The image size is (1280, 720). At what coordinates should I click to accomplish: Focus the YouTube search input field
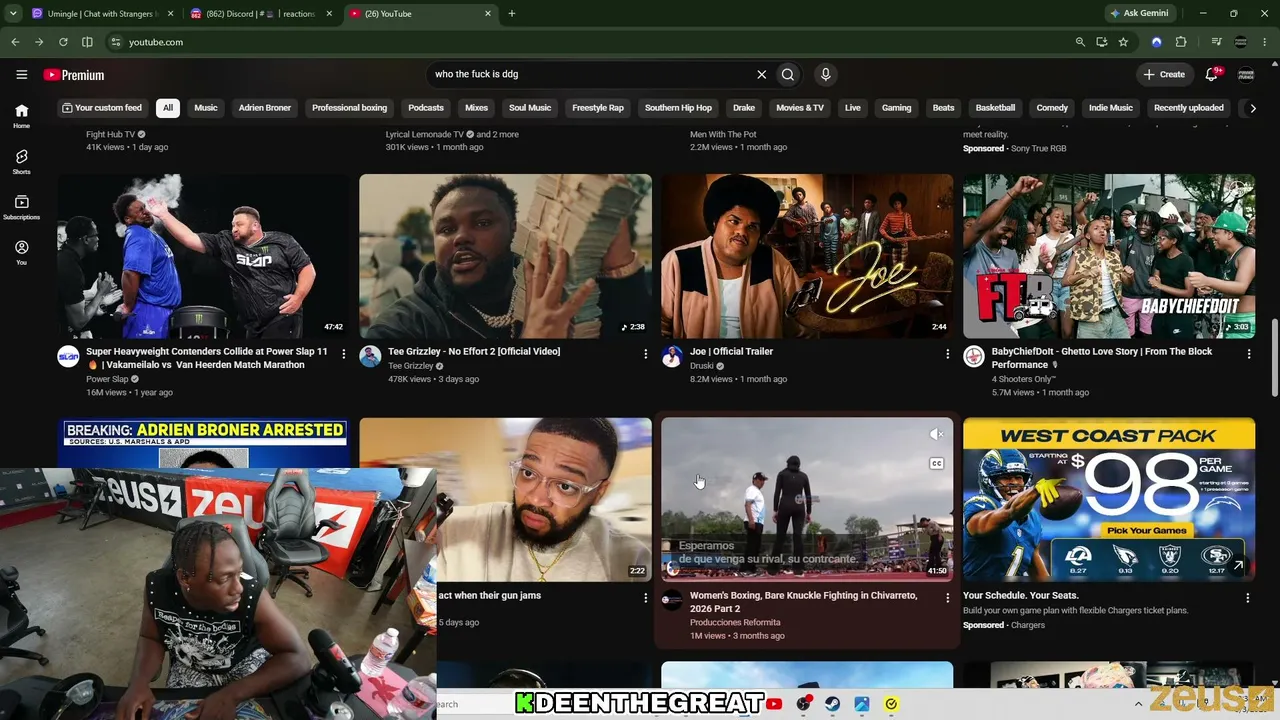point(591,74)
